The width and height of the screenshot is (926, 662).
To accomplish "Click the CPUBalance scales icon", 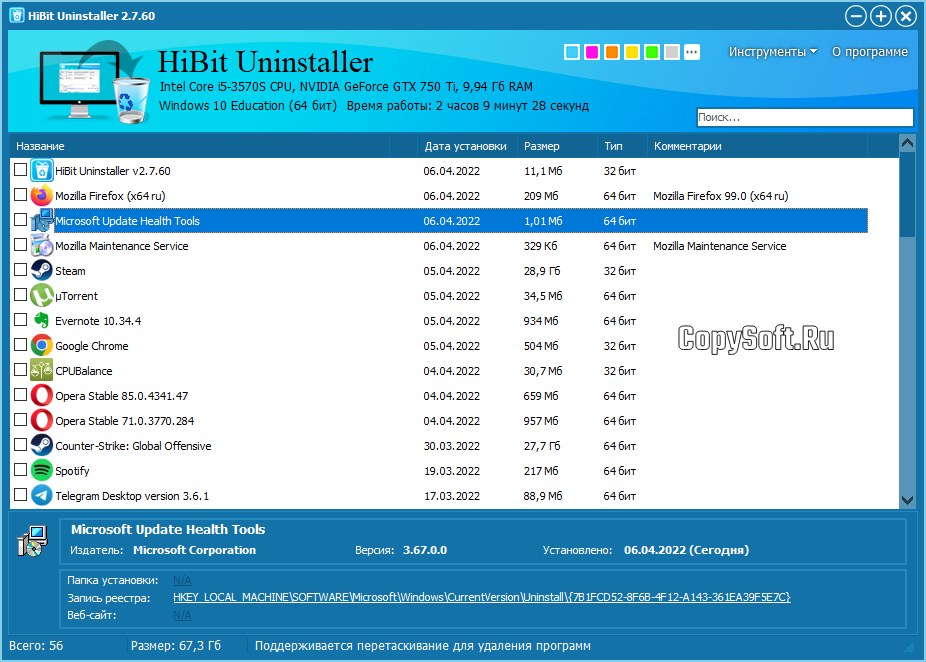I will 42,370.
